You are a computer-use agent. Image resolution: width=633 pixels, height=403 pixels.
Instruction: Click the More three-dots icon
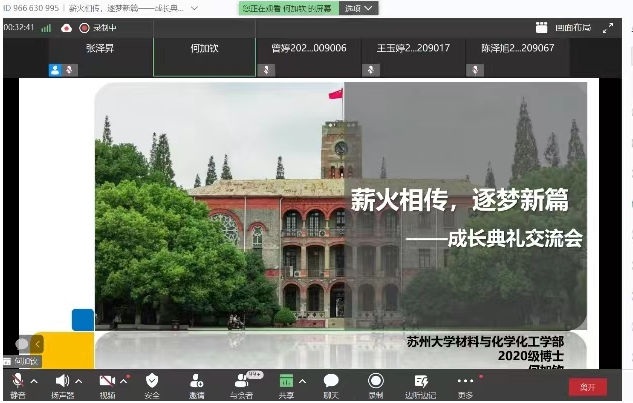[x=465, y=381]
